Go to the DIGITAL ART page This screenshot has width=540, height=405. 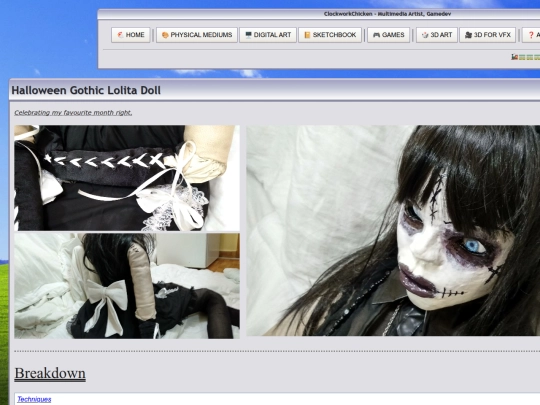pyautogui.click(x=268, y=35)
